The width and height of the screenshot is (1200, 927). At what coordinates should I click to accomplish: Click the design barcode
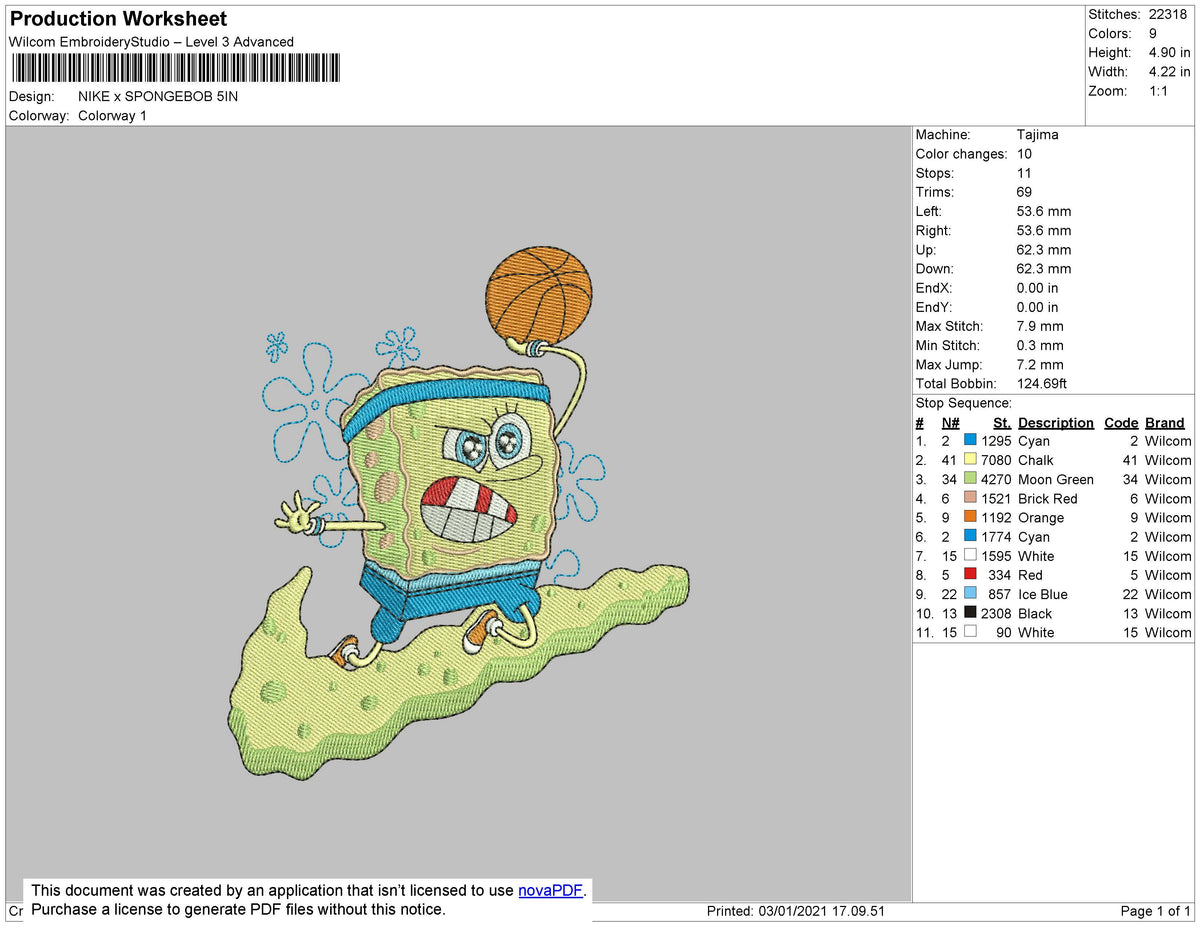point(175,68)
